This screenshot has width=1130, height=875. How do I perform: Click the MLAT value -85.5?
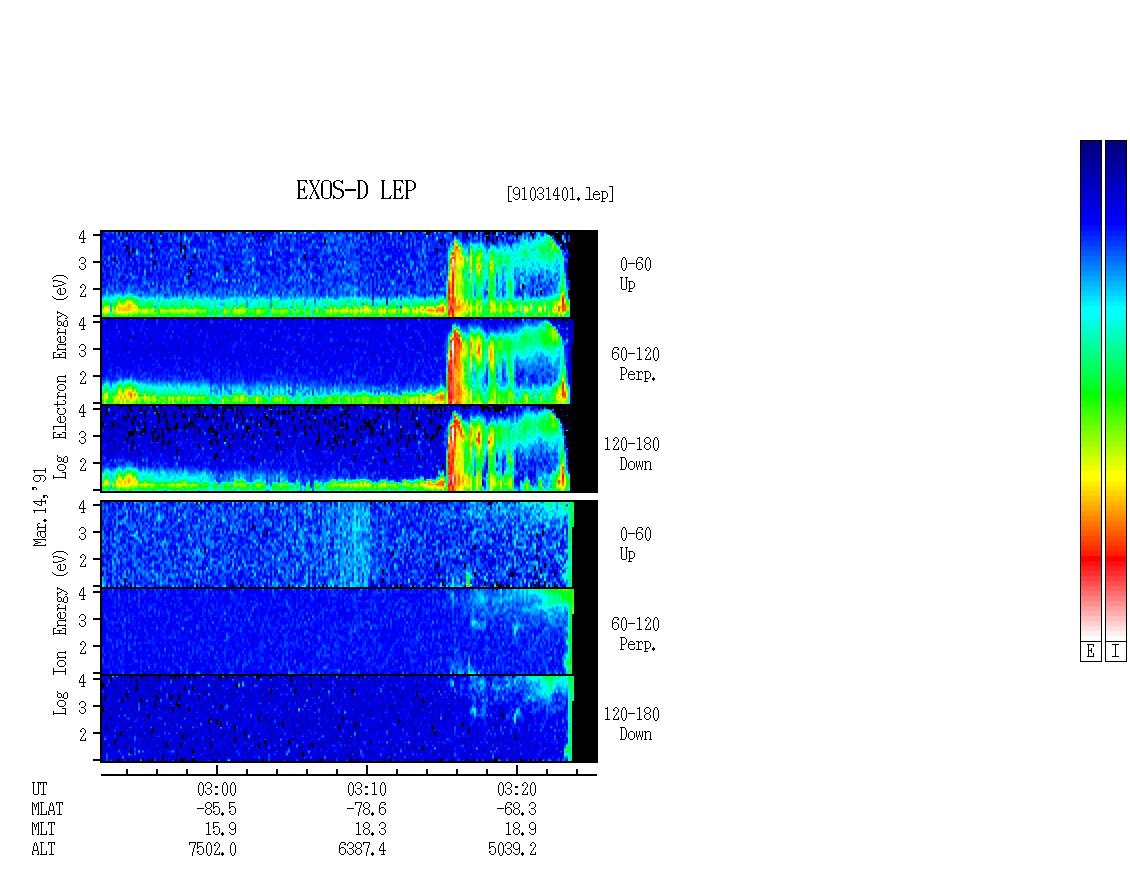click(216, 809)
